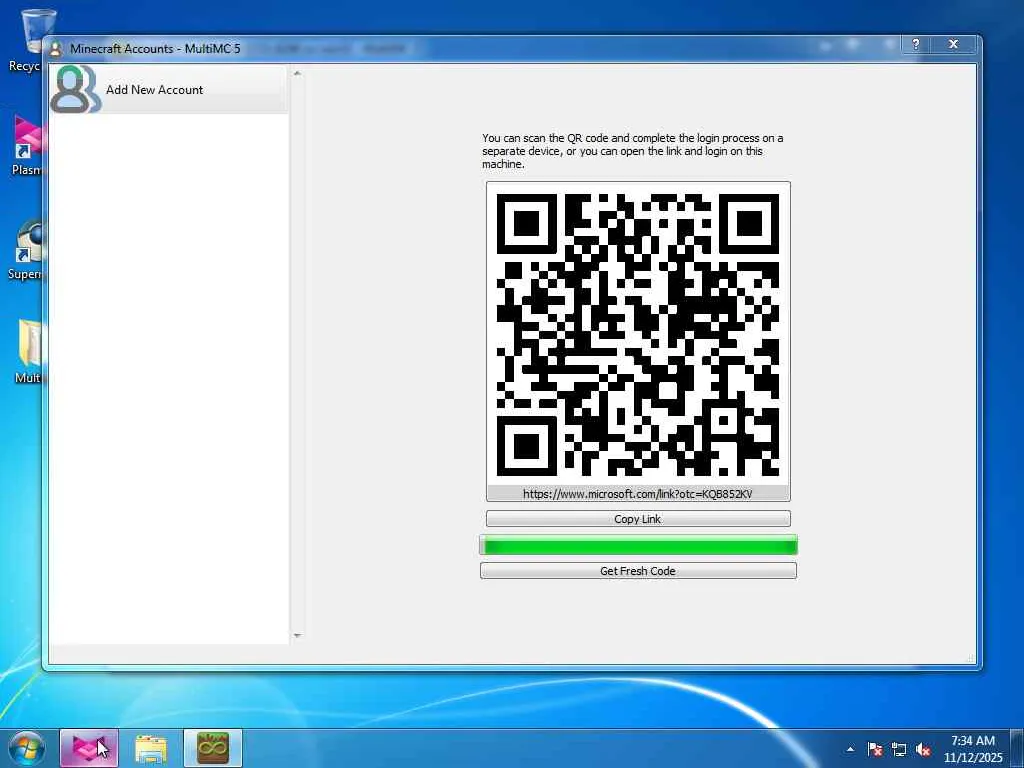The width and height of the screenshot is (1024, 768).
Task: Show hidden system tray icons
Action: pyautogui.click(x=850, y=749)
